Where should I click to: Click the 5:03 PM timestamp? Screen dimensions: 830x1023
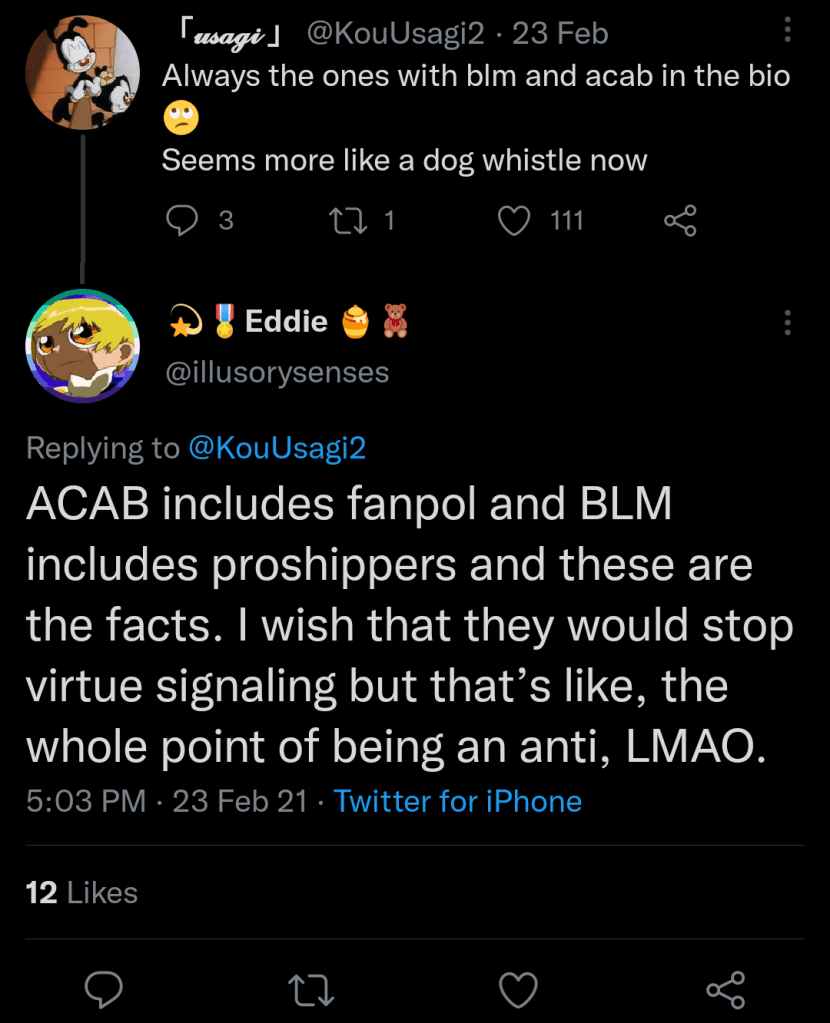tap(85, 801)
